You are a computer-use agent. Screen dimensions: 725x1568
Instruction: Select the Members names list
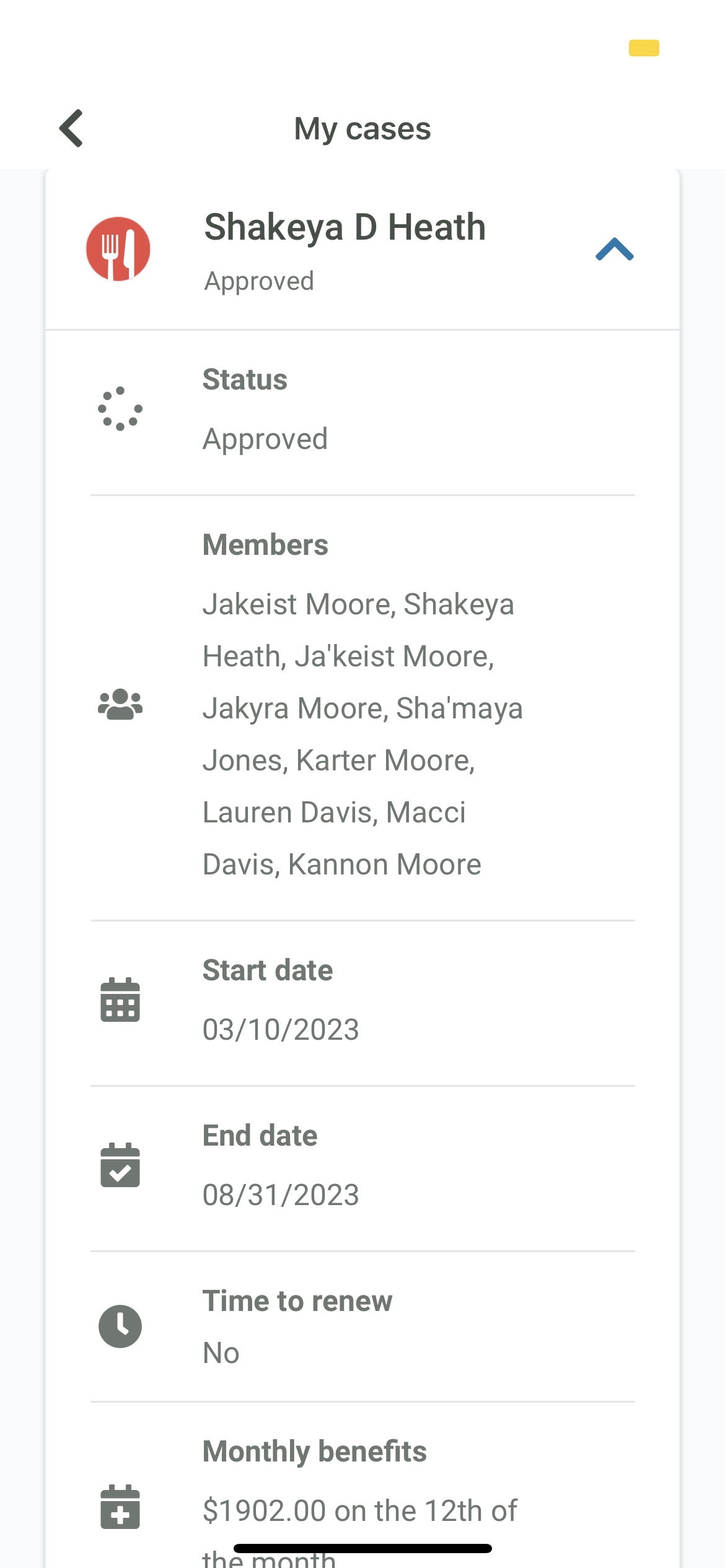point(363,734)
